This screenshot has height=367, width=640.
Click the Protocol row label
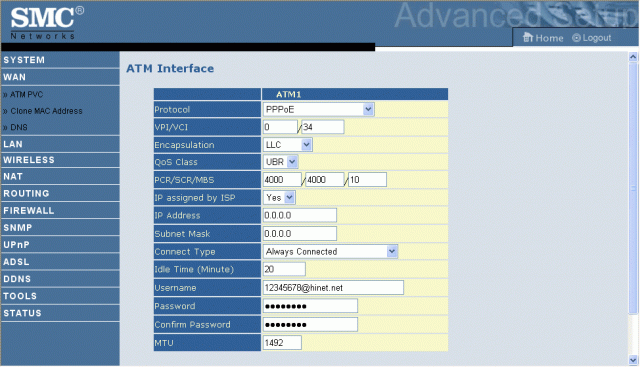pos(172,109)
